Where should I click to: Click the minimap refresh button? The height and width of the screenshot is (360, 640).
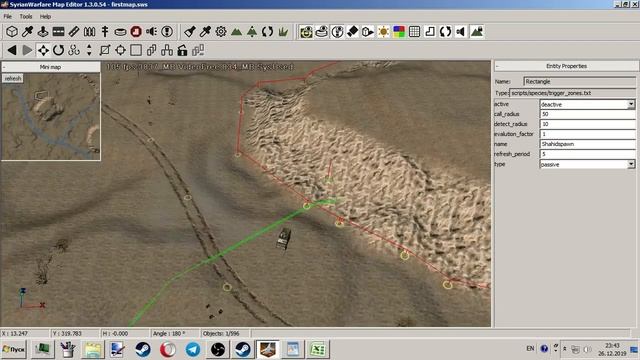tap(13, 78)
